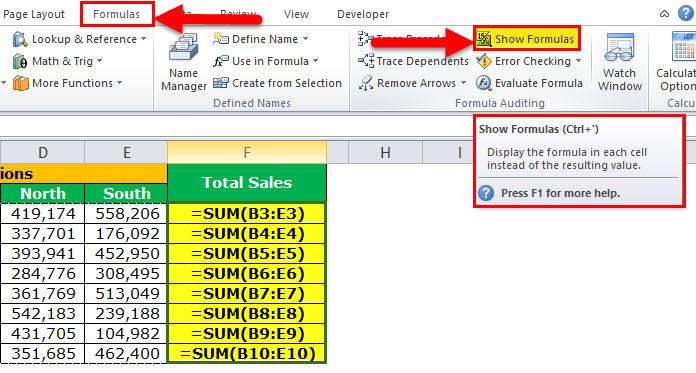Expand the Error Checking dropdown arrow
The image size is (696, 373).
[578, 60]
